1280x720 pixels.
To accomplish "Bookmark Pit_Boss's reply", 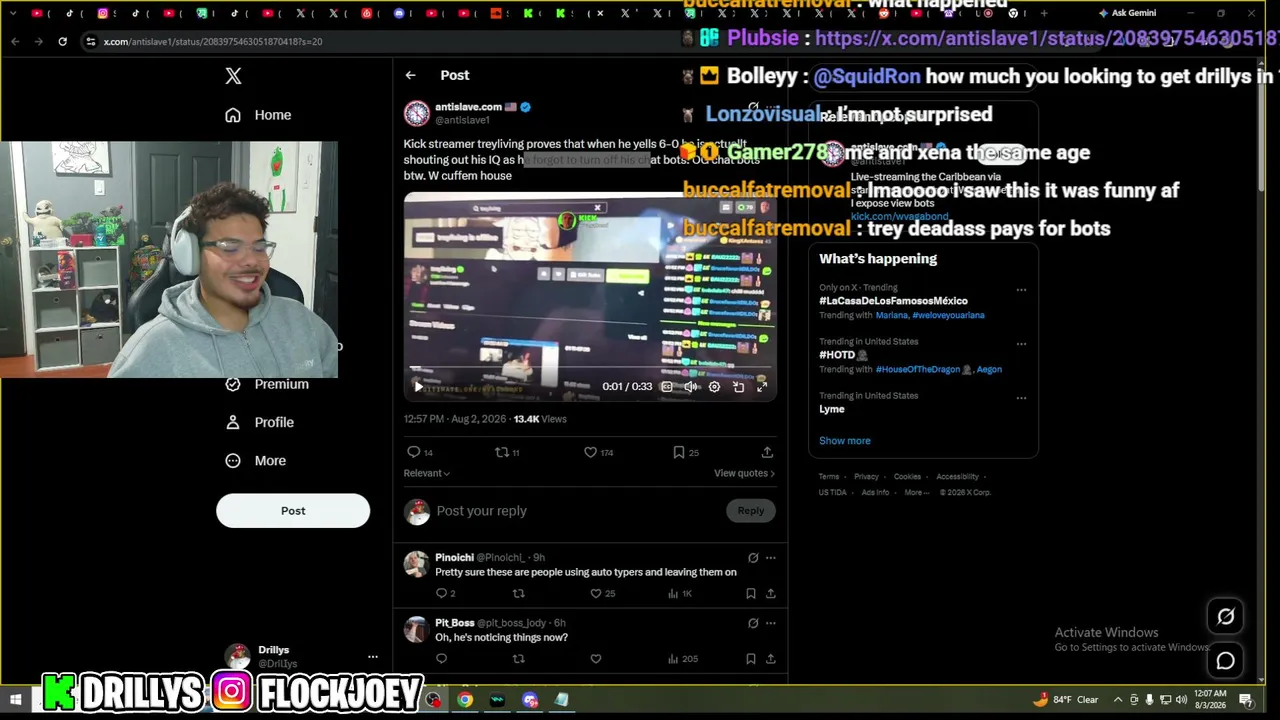I will (x=751, y=659).
